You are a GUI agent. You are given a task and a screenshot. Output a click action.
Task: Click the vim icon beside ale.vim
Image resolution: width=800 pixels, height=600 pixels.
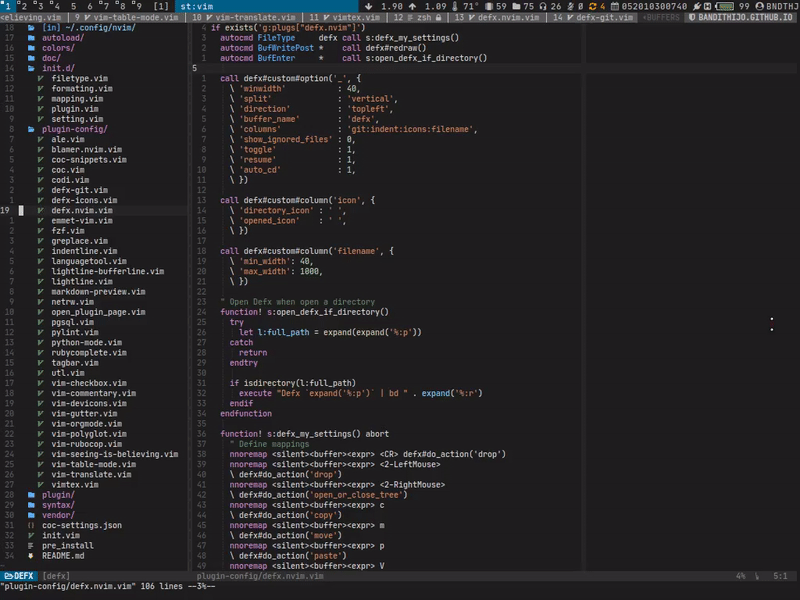tap(41, 139)
